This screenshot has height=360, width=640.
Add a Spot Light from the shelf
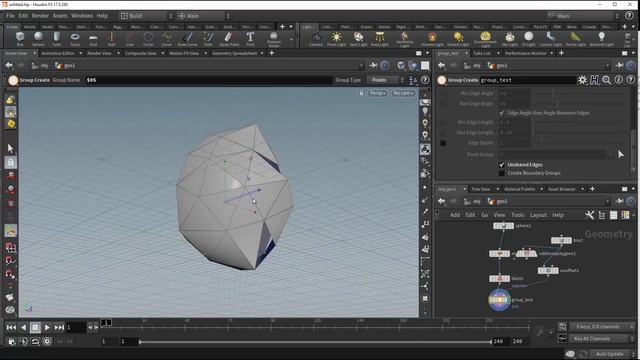coord(358,39)
